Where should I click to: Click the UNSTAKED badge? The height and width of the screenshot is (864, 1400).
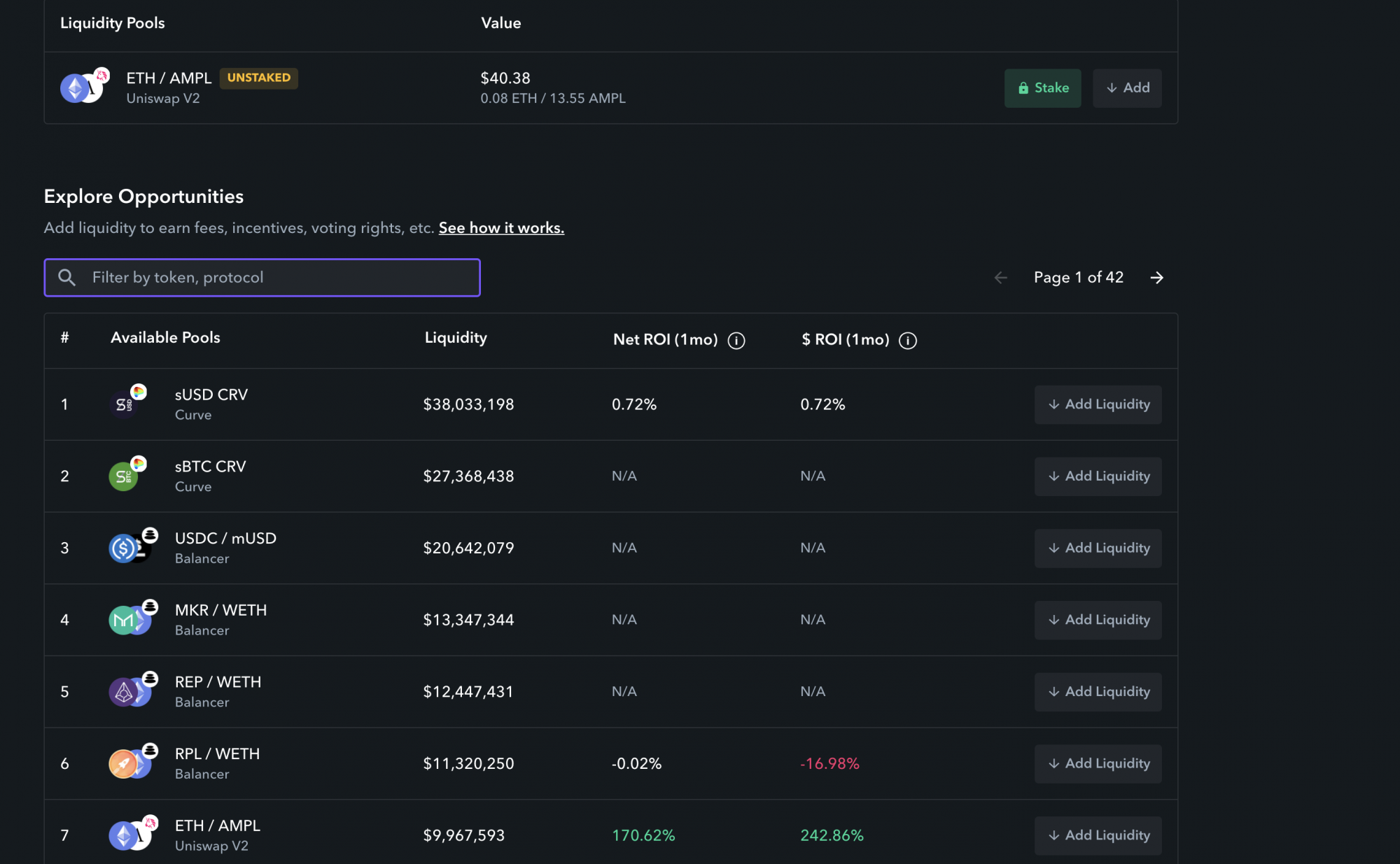(x=259, y=78)
